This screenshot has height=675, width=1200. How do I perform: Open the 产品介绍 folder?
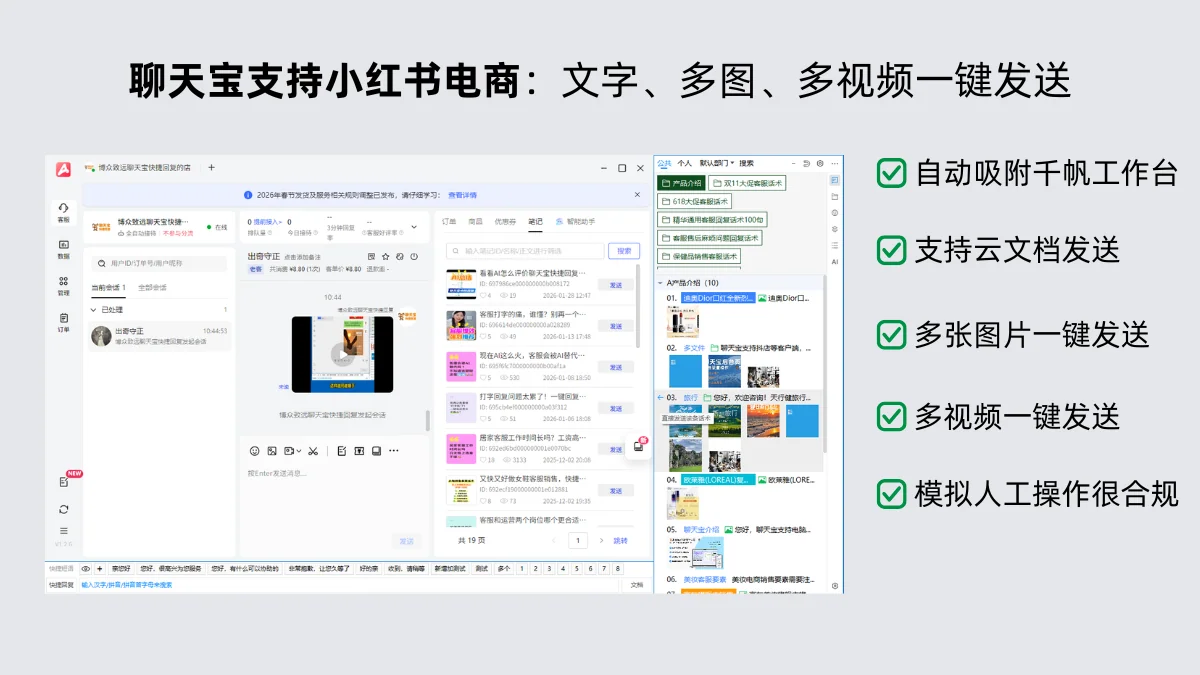point(683,183)
